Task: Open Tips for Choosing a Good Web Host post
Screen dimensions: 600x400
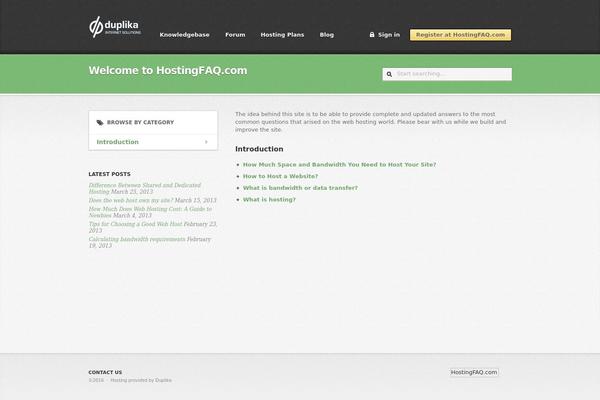Action: click(x=135, y=224)
